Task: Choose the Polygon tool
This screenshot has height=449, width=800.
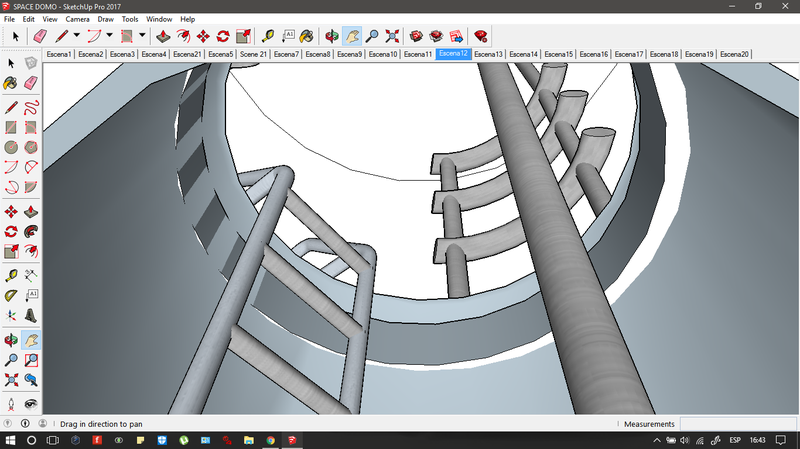Action: 32,147
